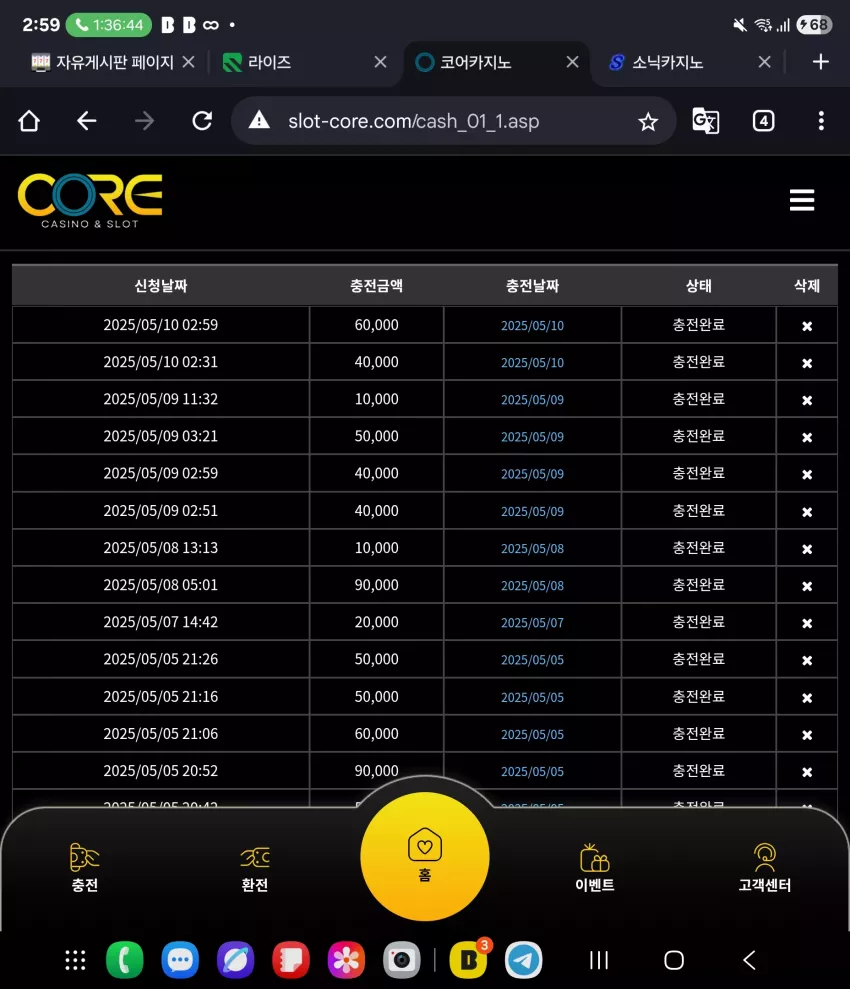Viewport: 850px width, 989px height.
Task: Open the hamburger menu icon
Action: pos(801,200)
